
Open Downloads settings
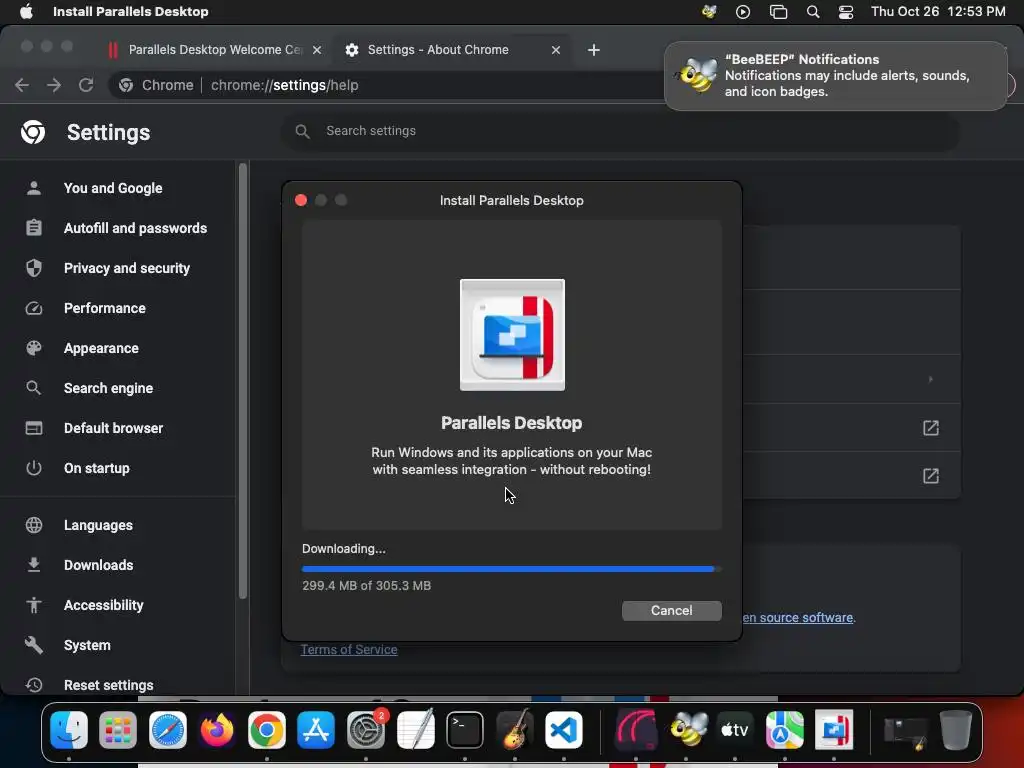pos(118,566)
